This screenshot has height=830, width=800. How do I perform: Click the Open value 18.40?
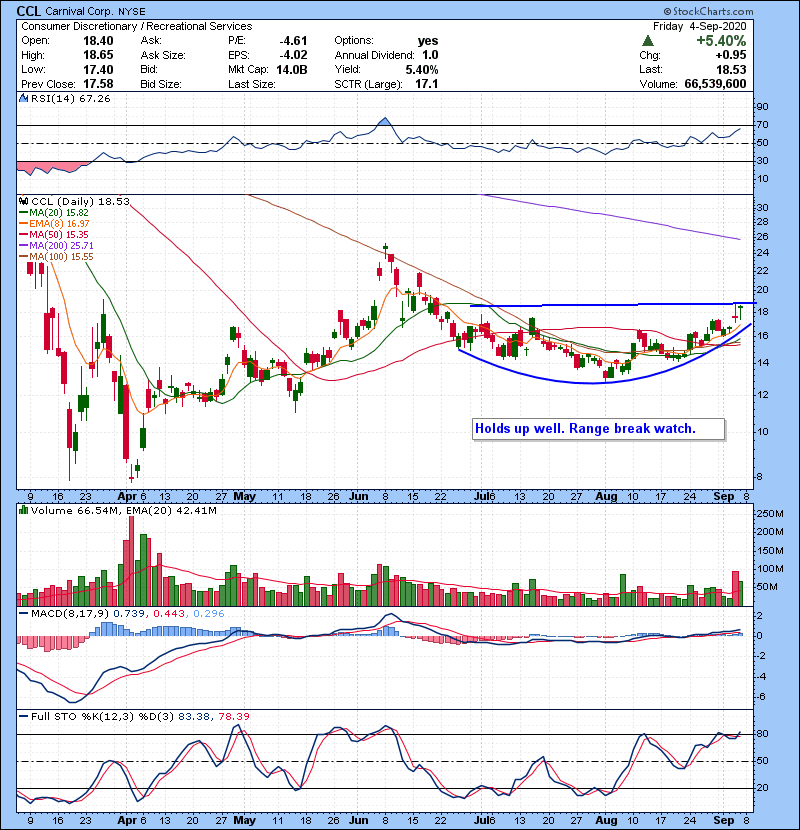[x=98, y=41]
